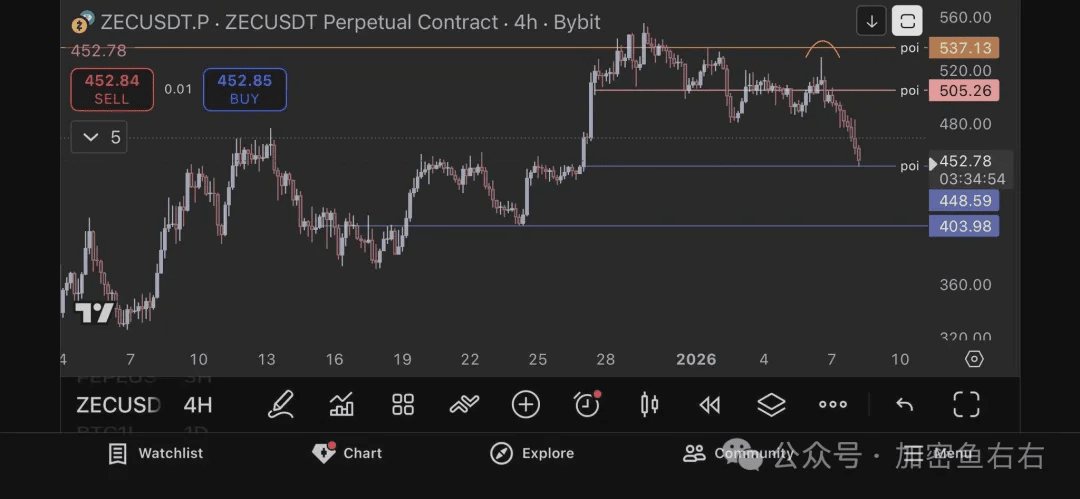Create alert with the alarm clock icon

[x=588, y=405]
